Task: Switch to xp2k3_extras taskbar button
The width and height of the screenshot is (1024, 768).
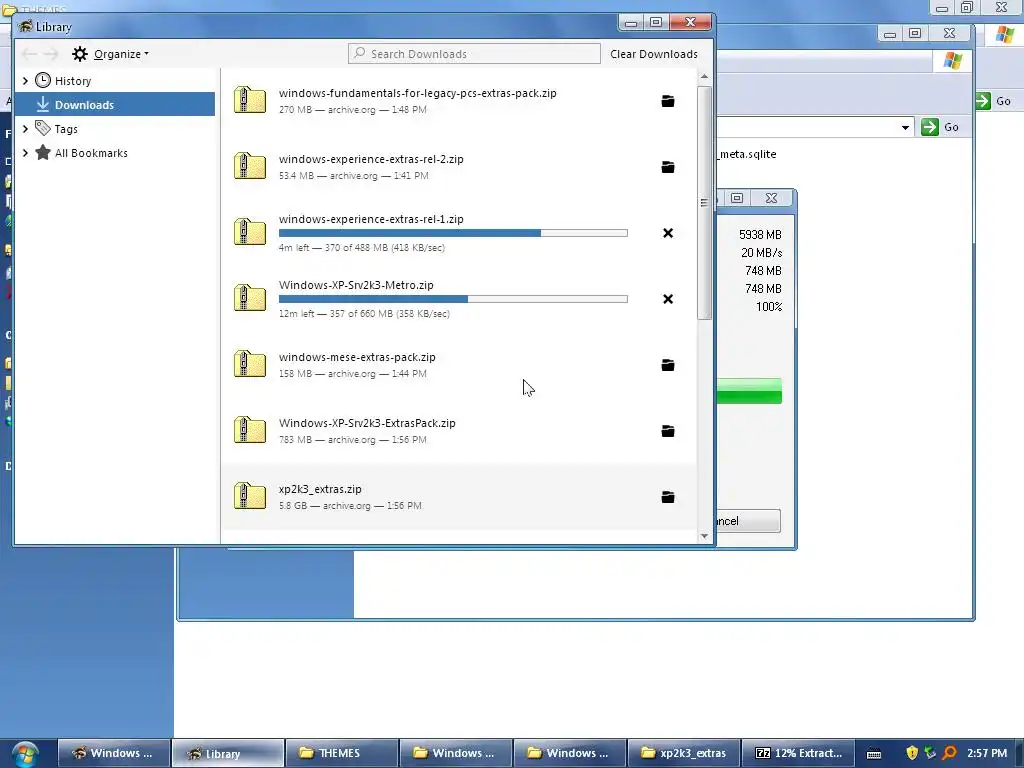Action: click(x=684, y=754)
